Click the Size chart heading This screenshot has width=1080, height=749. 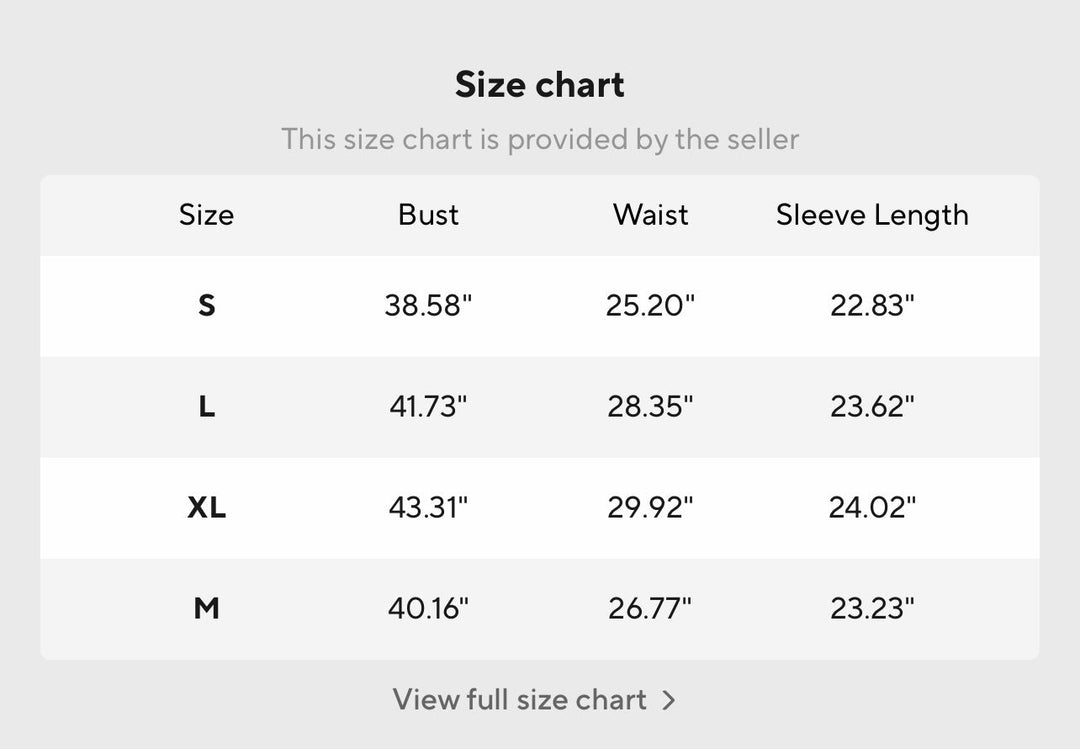pyautogui.click(x=540, y=85)
